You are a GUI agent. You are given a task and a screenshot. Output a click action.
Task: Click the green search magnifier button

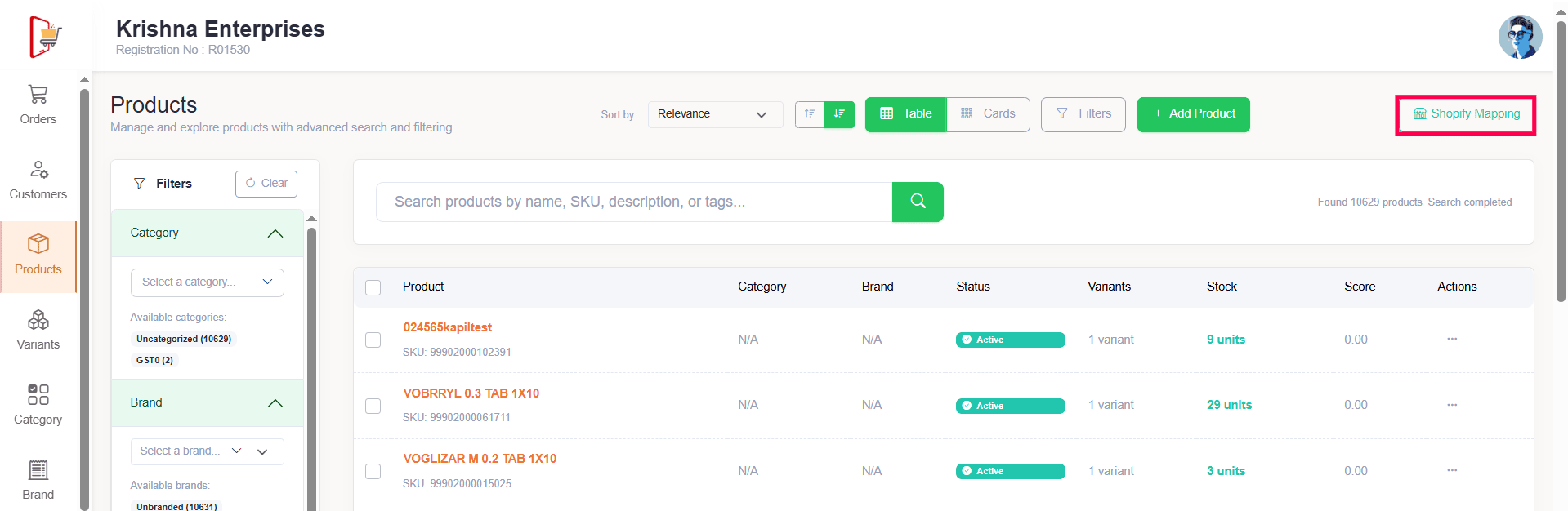tap(918, 202)
